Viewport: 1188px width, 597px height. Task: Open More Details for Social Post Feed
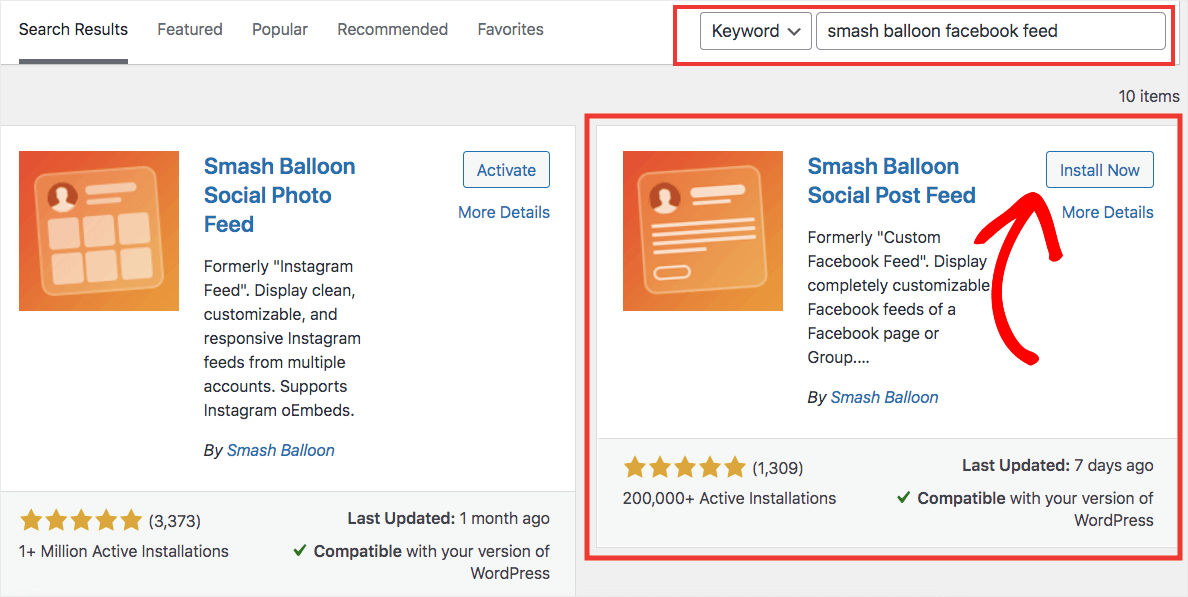point(1107,212)
